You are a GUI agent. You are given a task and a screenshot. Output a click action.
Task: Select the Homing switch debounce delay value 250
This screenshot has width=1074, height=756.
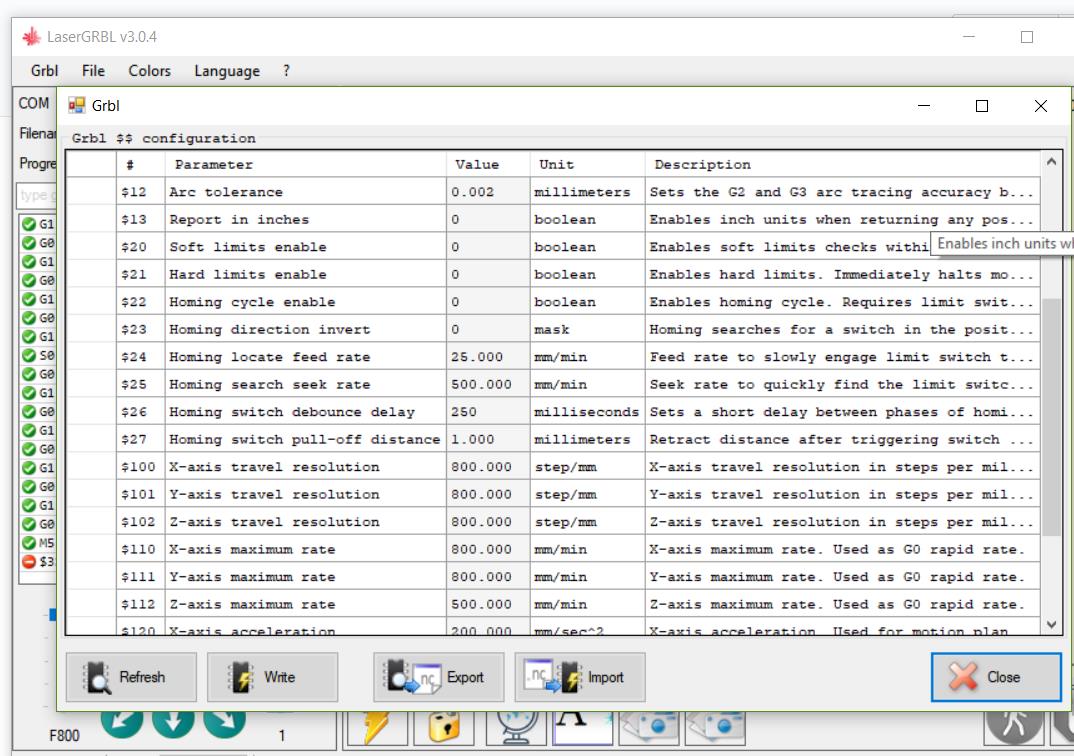[x=488, y=412]
